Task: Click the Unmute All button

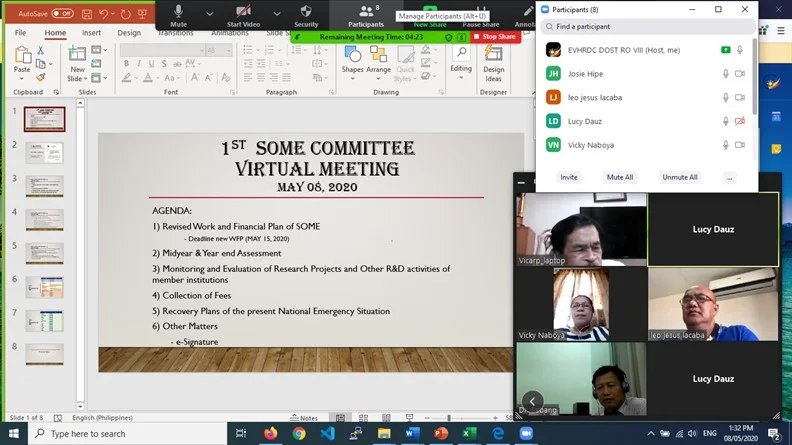Action: (680, 177)
